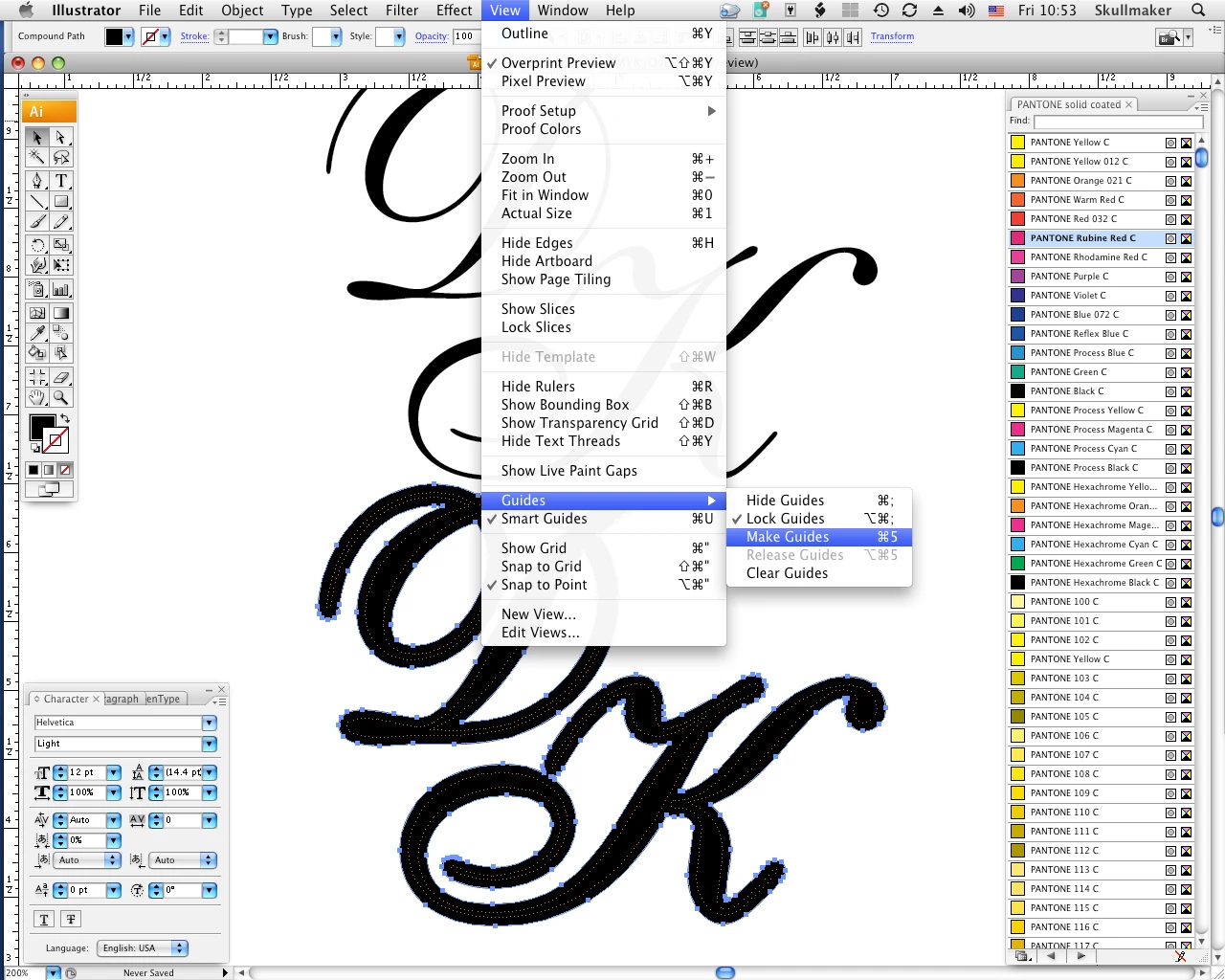1225x980 pixels.
Task: Select the Hand tool
Action: click(x=37, y=397)
